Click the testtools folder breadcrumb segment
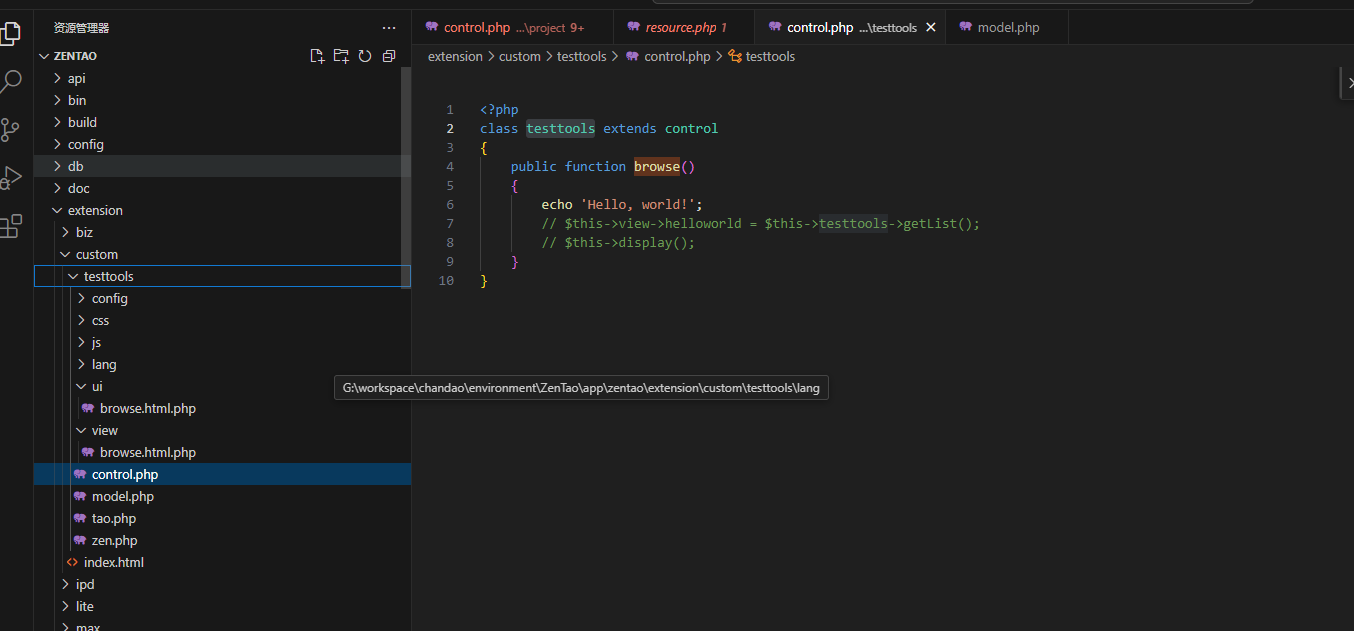Image resolution: width=1354 pixels, height=631 pixels. pos(582,56)
